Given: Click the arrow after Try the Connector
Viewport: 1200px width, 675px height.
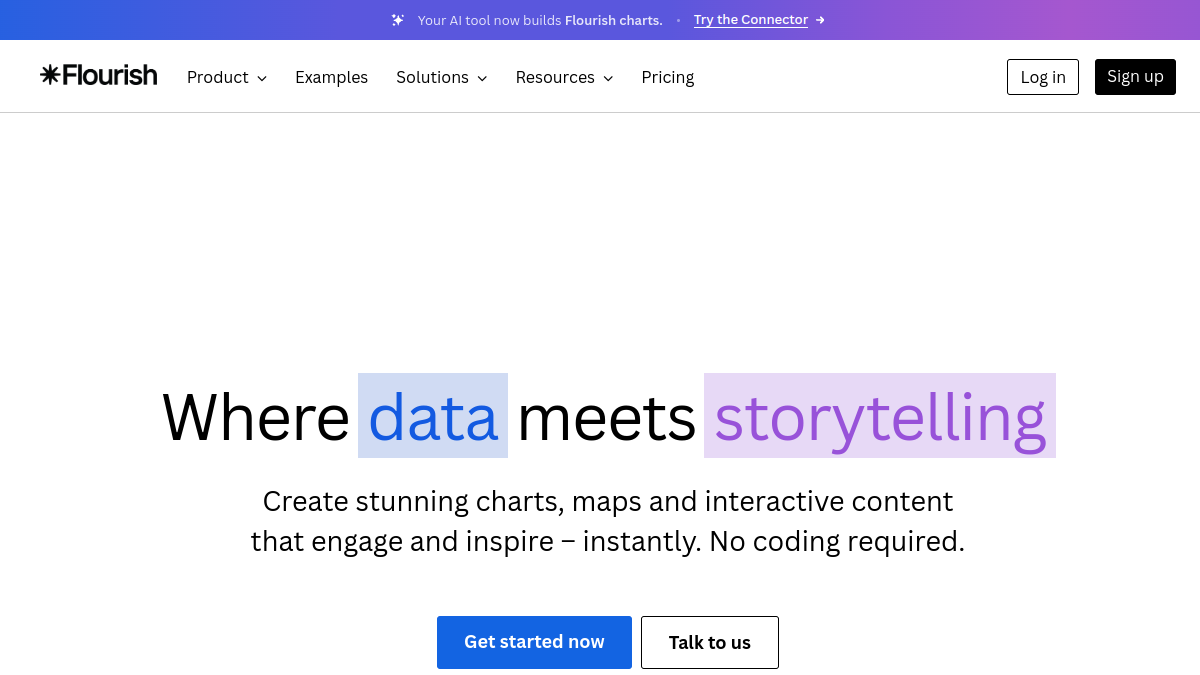Looking at the screenshot, I should [x=820, y=20].
